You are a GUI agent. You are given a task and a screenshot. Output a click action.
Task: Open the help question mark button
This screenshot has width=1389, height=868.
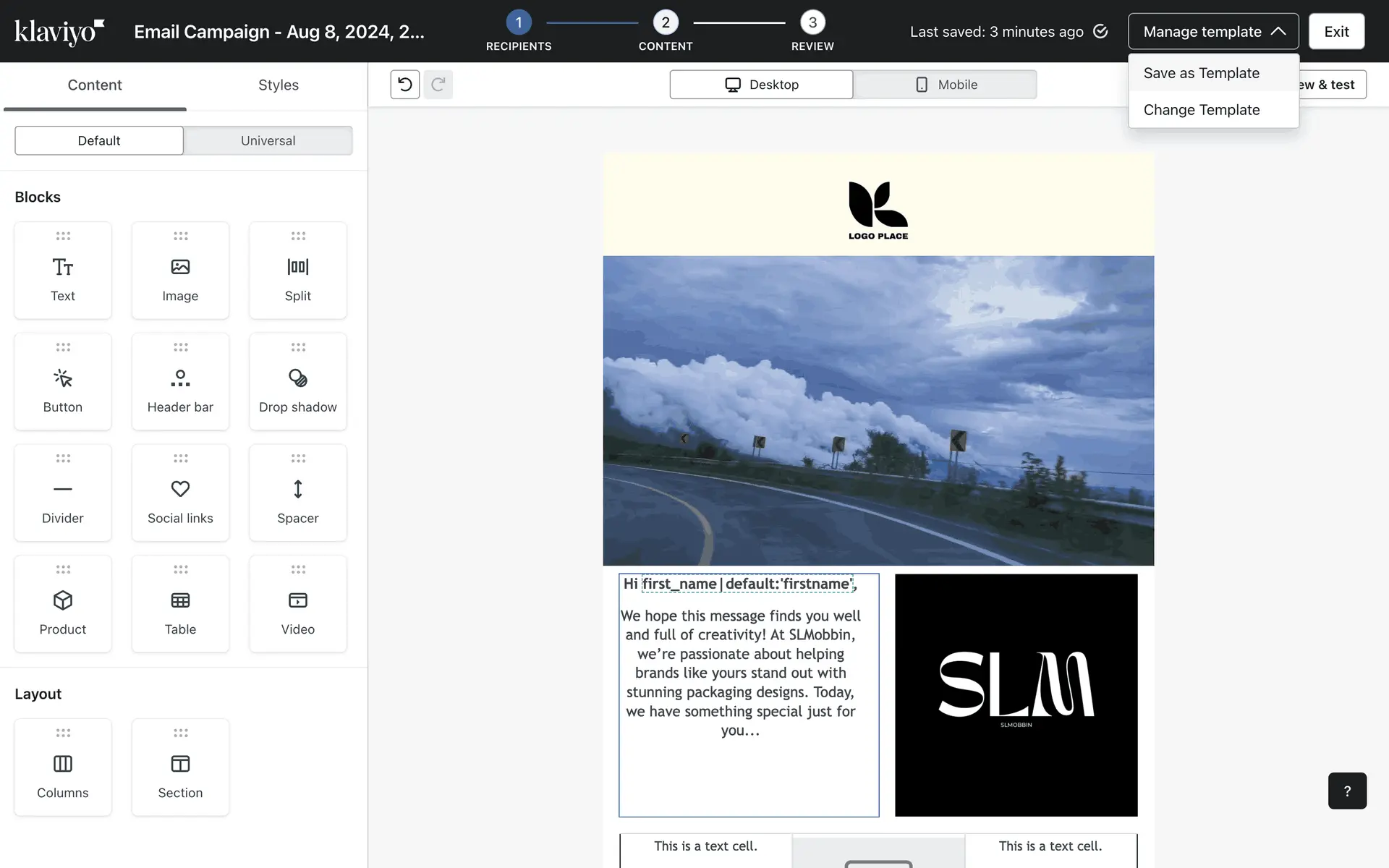[x=1346, y=791]
